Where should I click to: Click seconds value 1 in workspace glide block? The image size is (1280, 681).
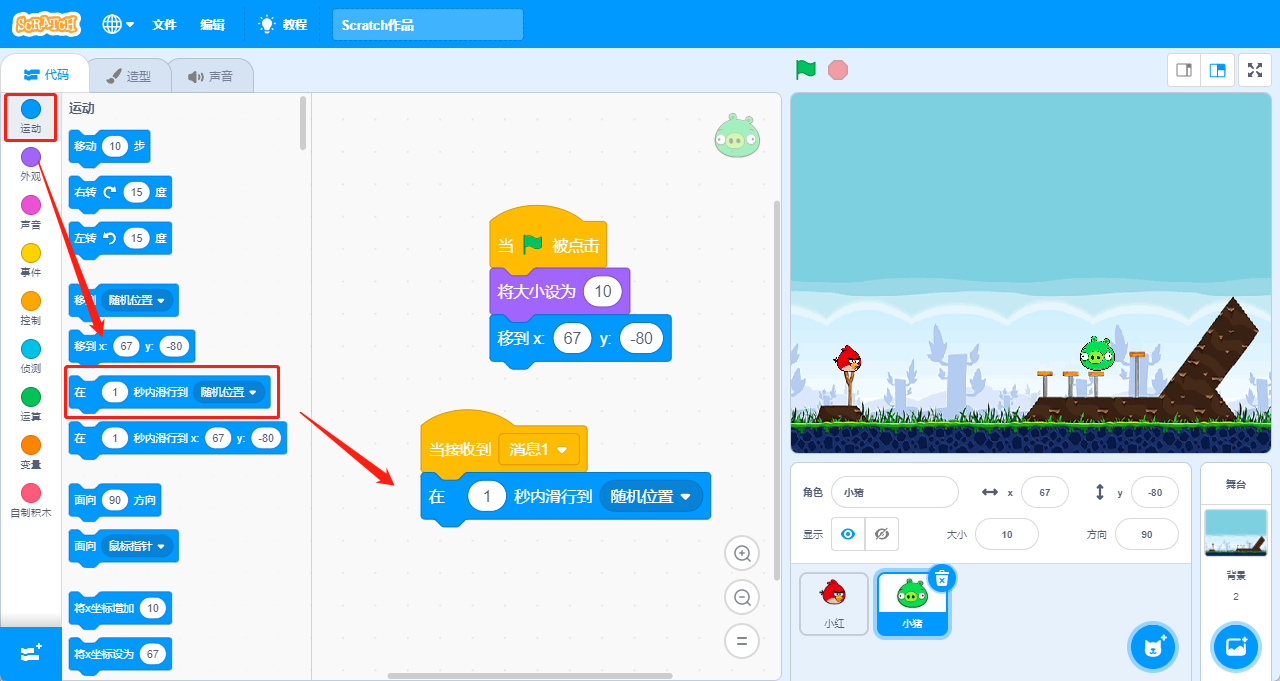click(x=487, y=496)
